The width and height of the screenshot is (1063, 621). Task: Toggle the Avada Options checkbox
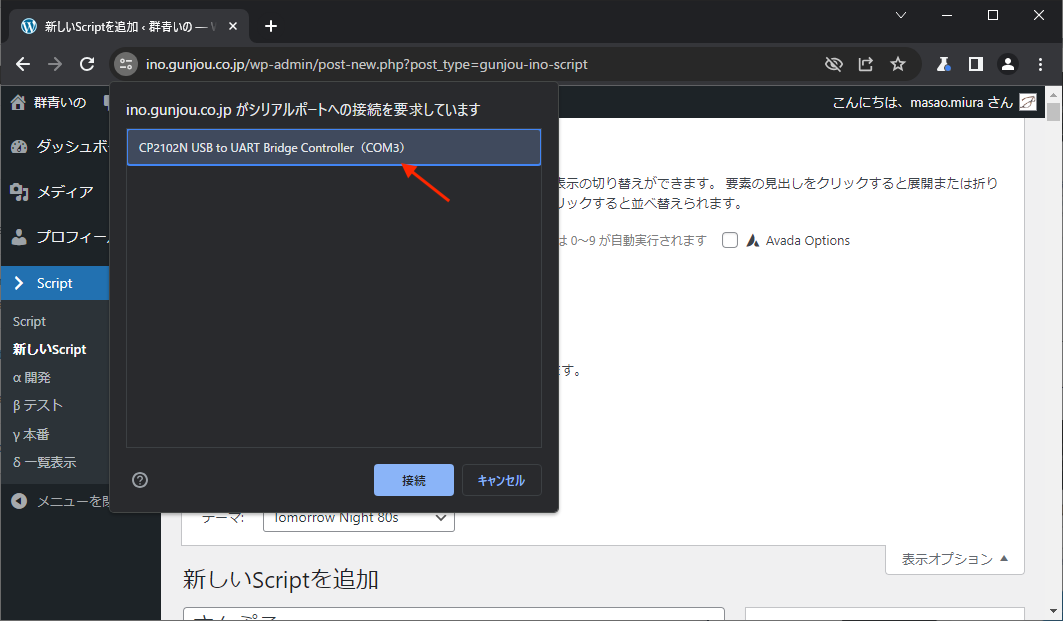[x=730, y=240]
